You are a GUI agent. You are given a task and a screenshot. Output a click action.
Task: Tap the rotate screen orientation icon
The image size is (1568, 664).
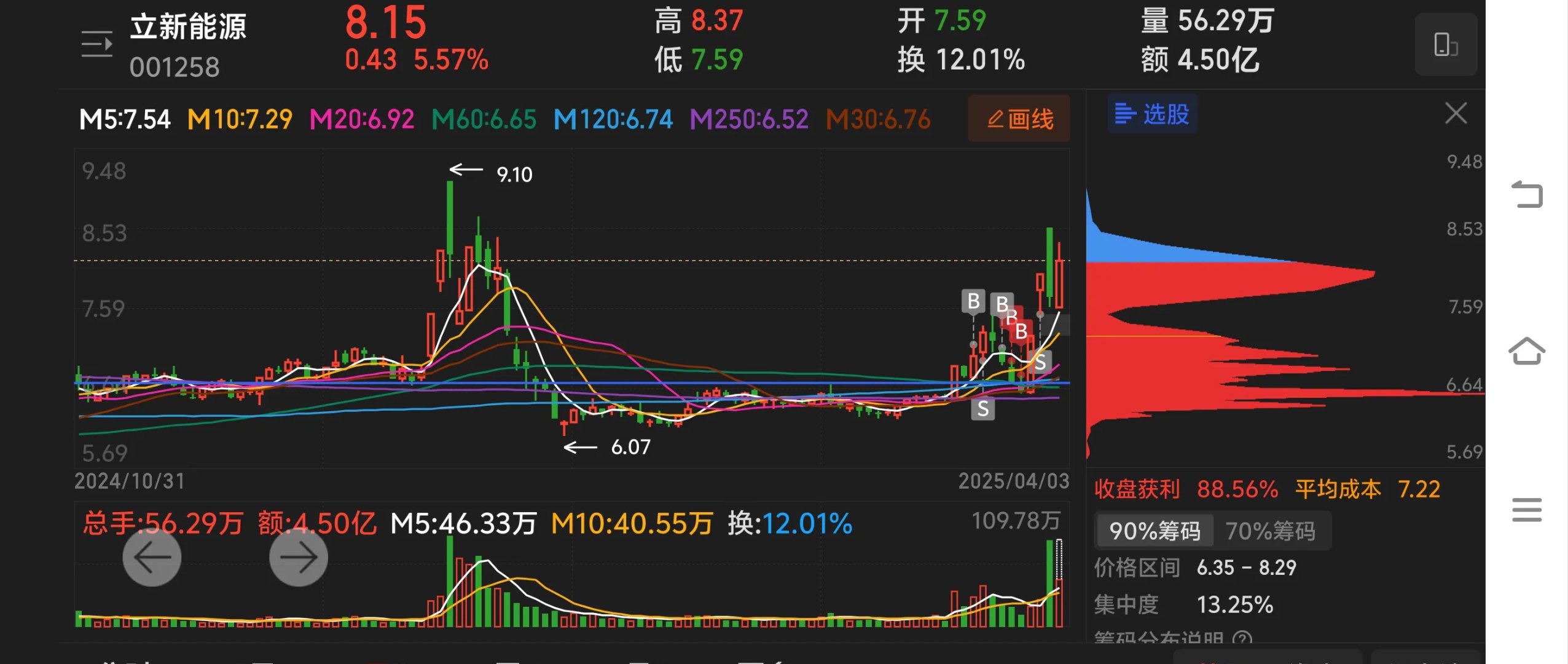[x=1445, y=44]
